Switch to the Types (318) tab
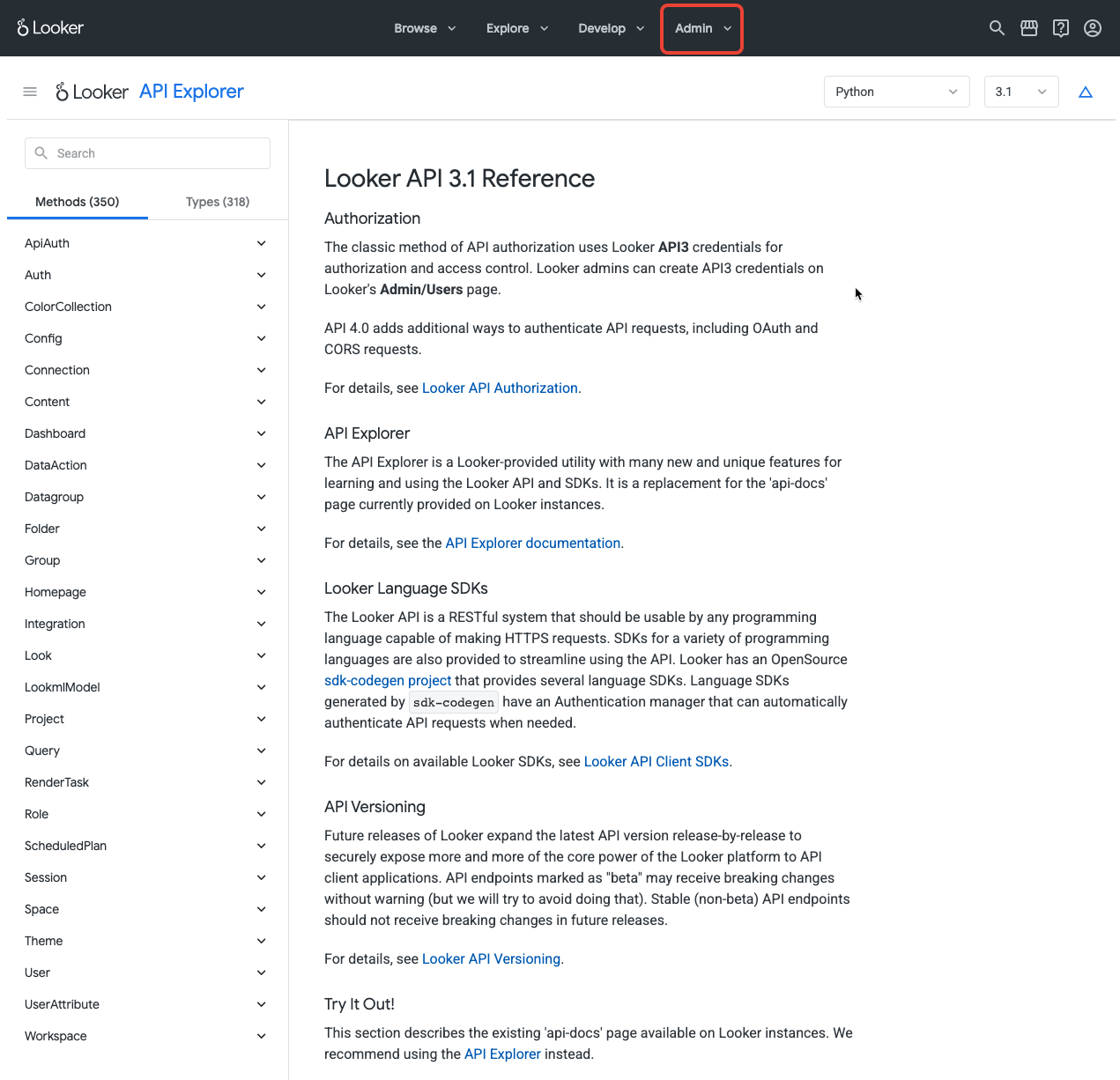The width and height of the screenshot is (1120, 1080). coord(218,202)
